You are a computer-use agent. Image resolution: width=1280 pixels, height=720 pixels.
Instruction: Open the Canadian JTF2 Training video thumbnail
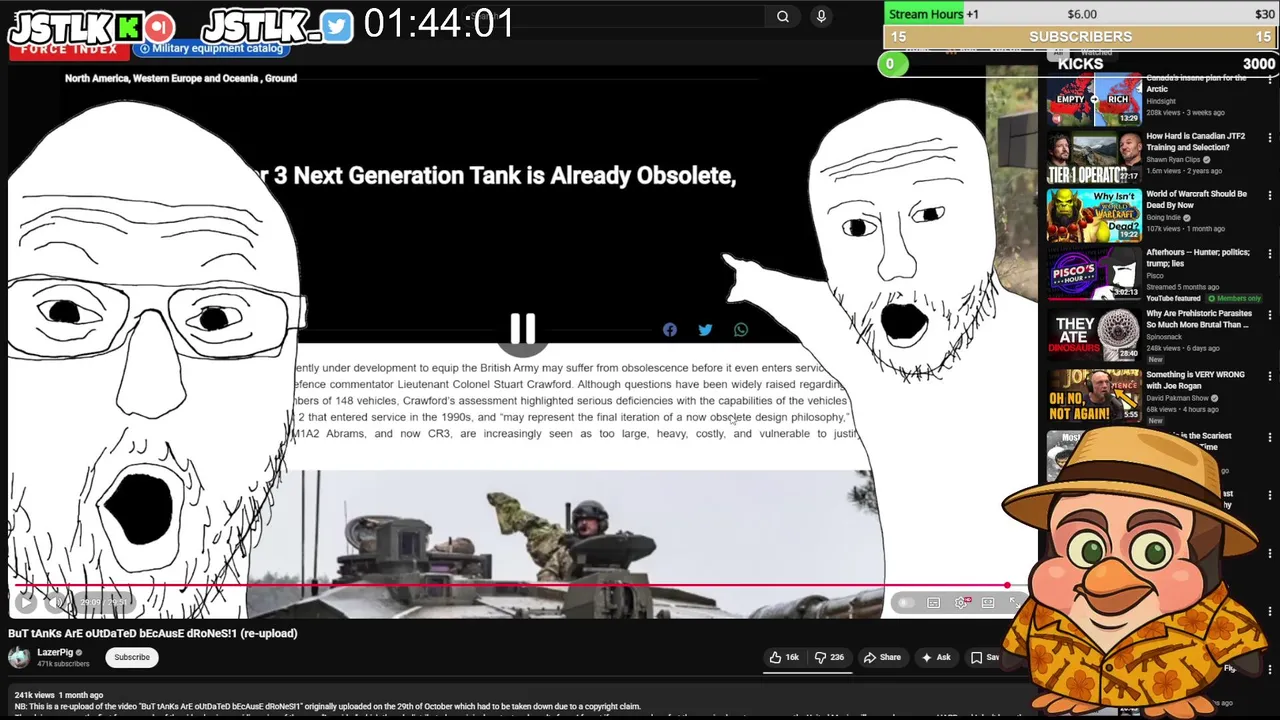(x=1094, y=158)
